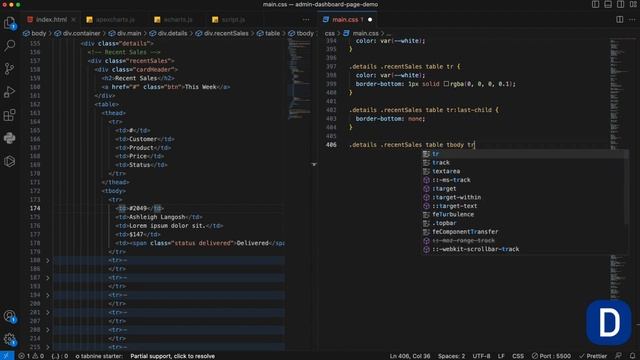Select :target-within suggestion

tap(525, 197)
